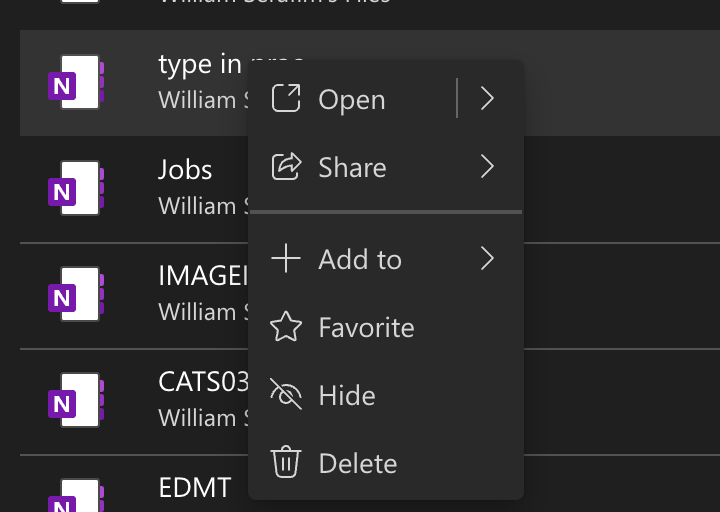Expand the Add to submenu chevron
This screenshot has height=512, width=720.
[x=487, y=259]
